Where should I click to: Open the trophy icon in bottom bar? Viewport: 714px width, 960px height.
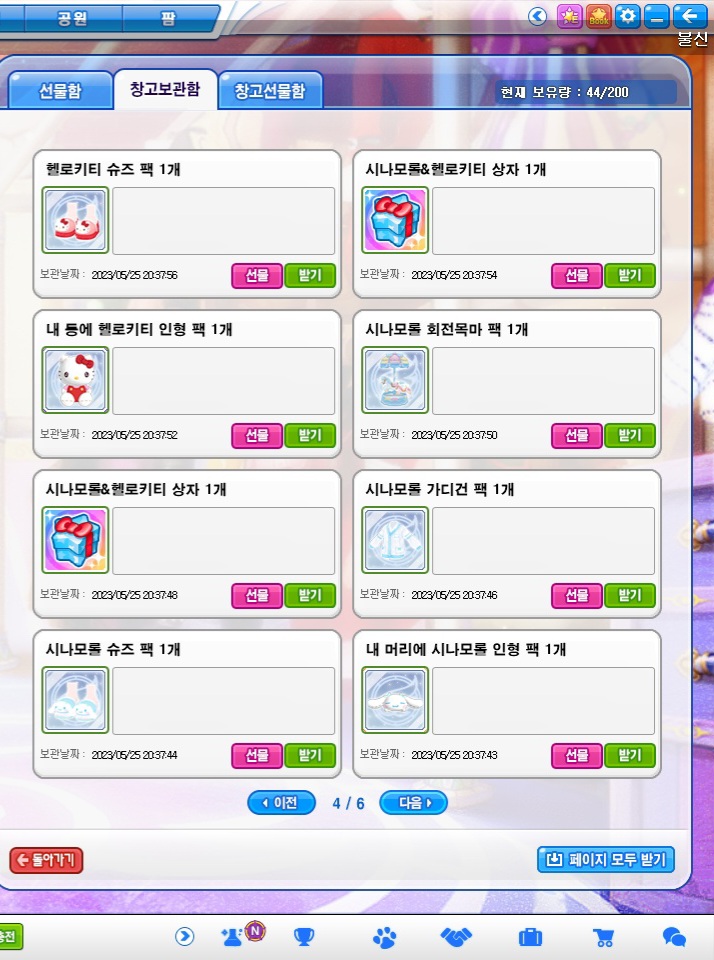point(304,936)
